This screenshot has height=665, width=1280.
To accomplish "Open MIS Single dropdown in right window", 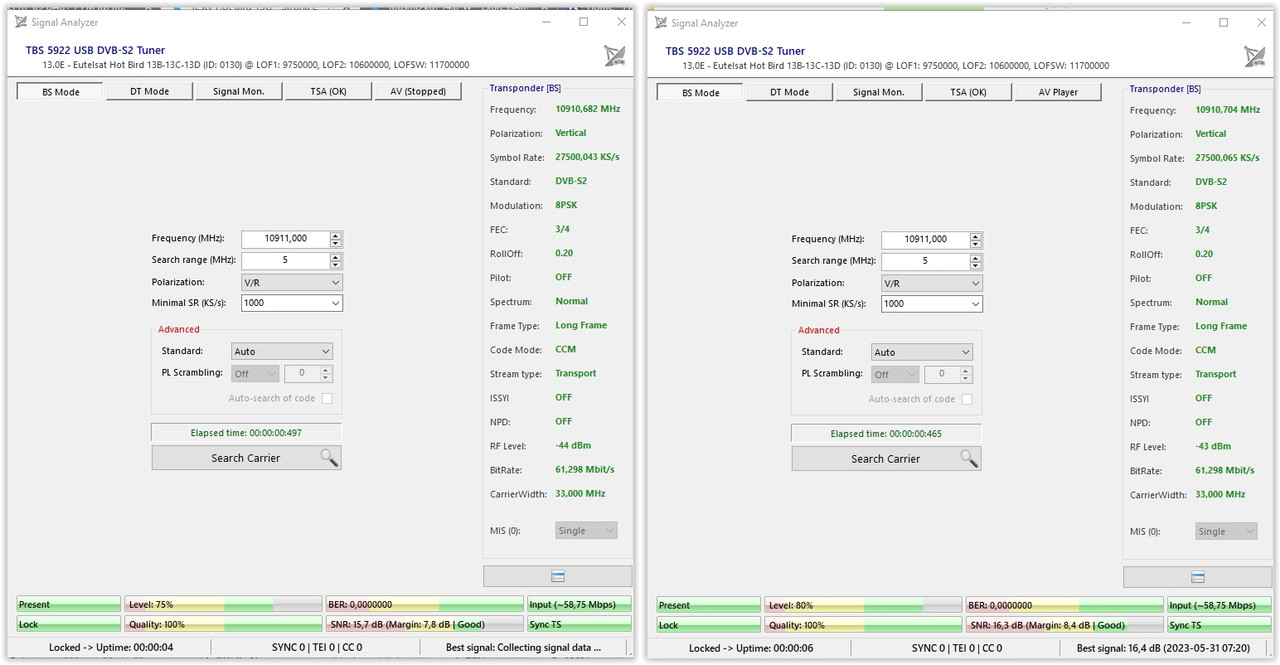I will (1226, 532).
